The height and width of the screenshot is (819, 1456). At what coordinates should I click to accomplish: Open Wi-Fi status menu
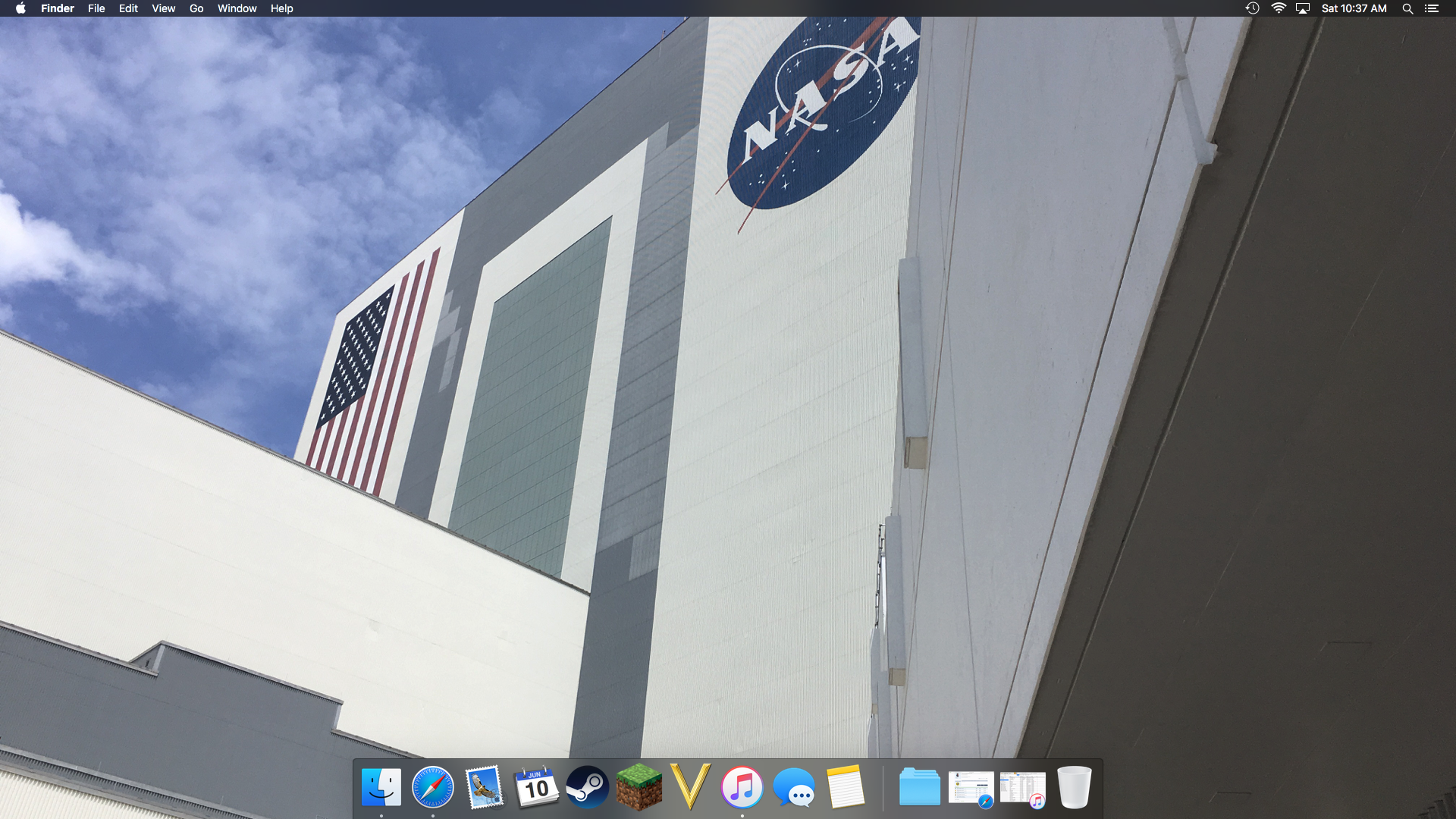tap(1279, 8)
